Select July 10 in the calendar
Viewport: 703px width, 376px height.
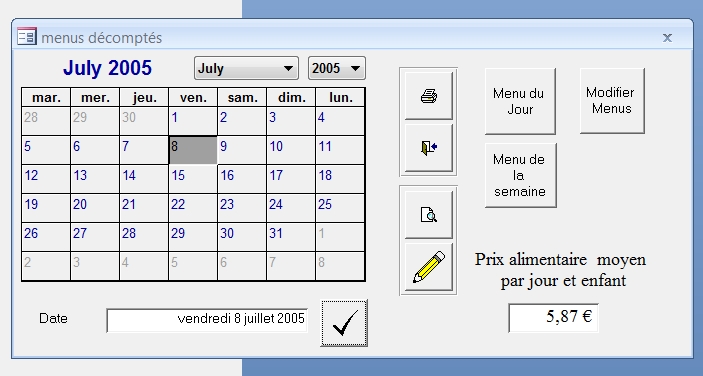pos(291,150)
